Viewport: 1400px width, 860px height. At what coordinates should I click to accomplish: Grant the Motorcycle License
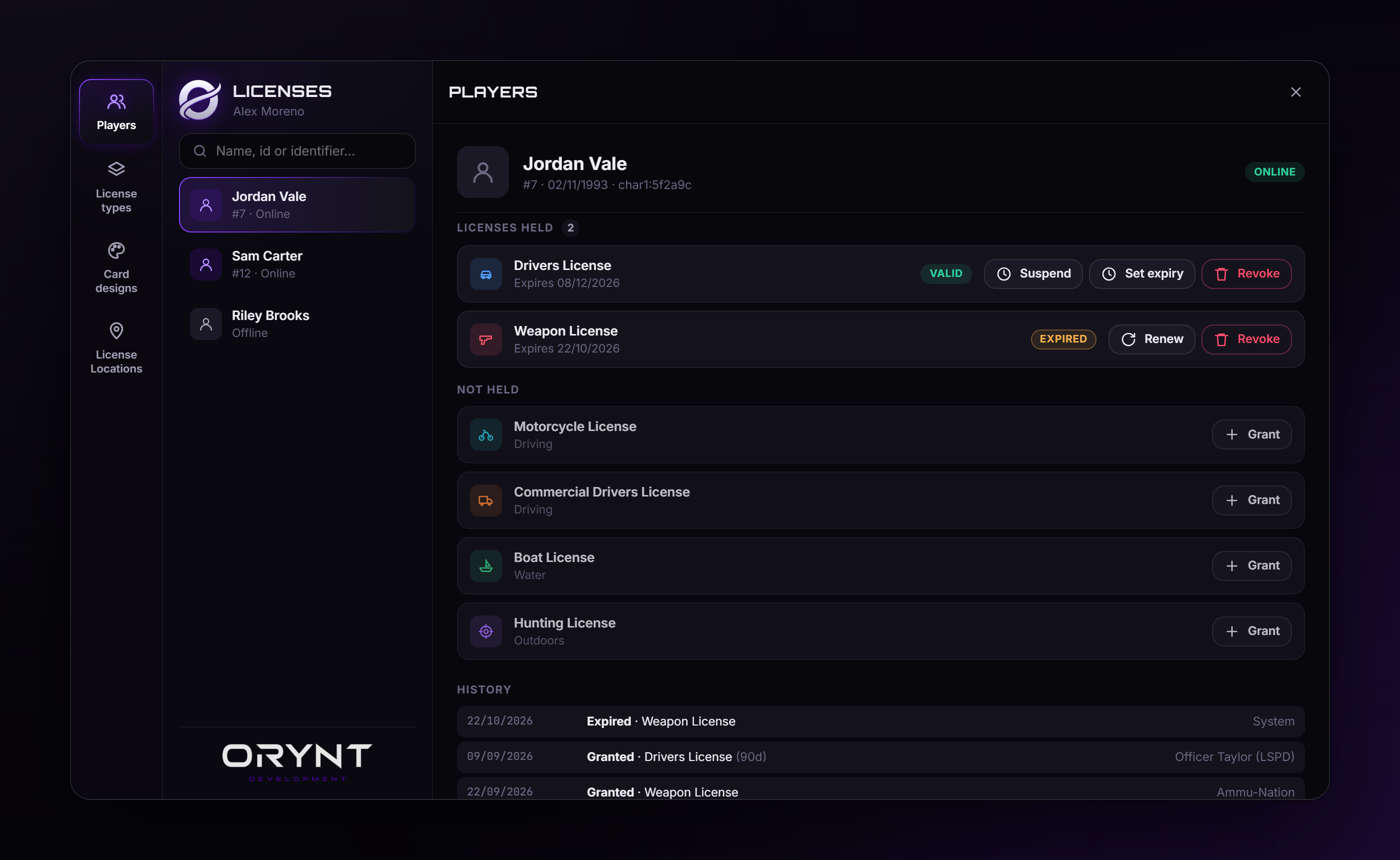click(1251, 434)
